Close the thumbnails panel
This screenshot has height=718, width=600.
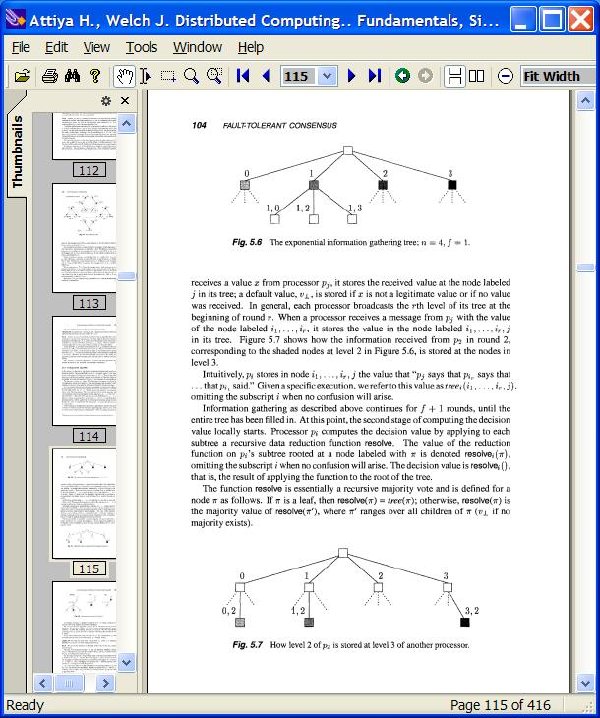[x=125, y=101]
